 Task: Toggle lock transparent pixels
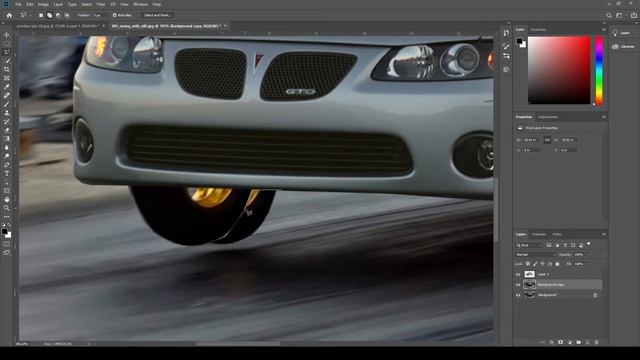click(528, 264)
